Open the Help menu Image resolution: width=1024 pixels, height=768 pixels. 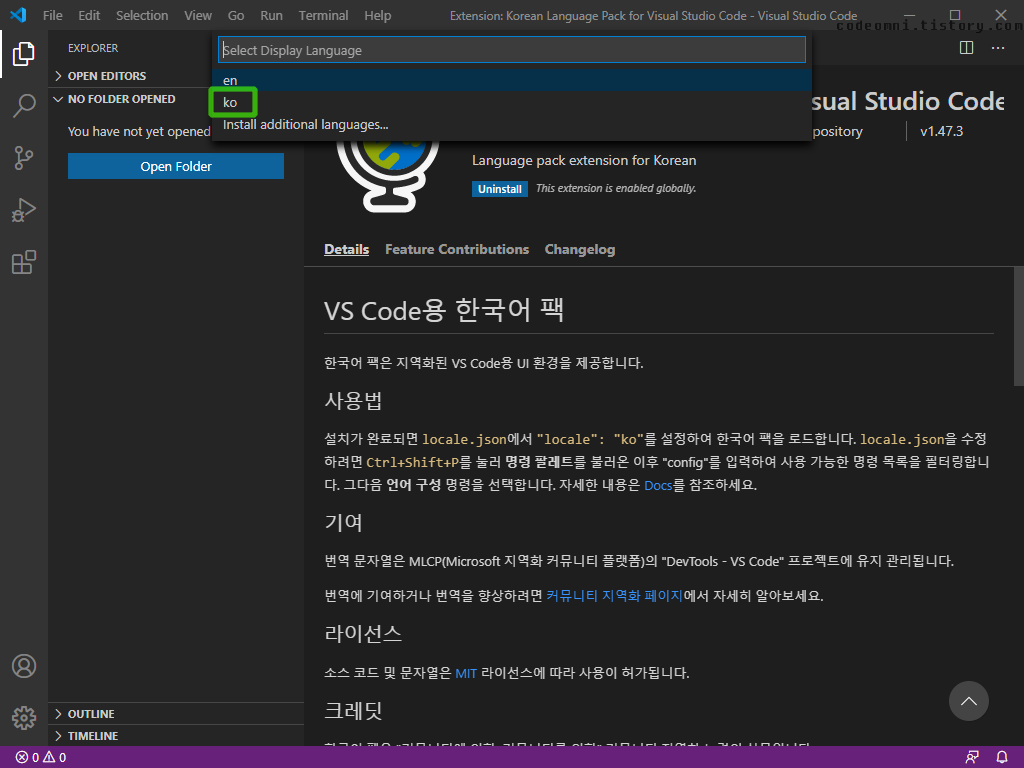click(x=377, y=15)
